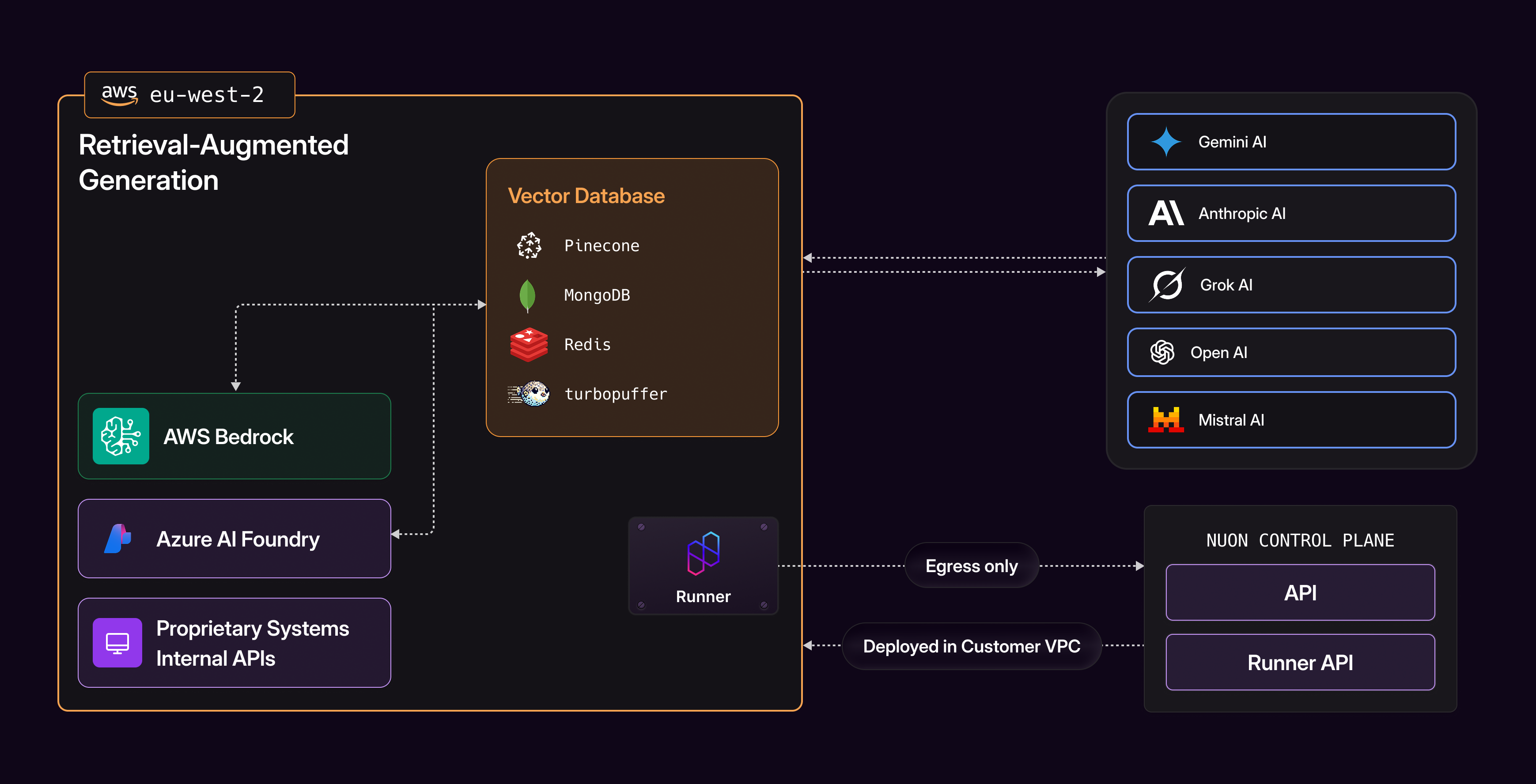
Task: Click the MongoDB leaf icon
Action: tap(527, 295)
